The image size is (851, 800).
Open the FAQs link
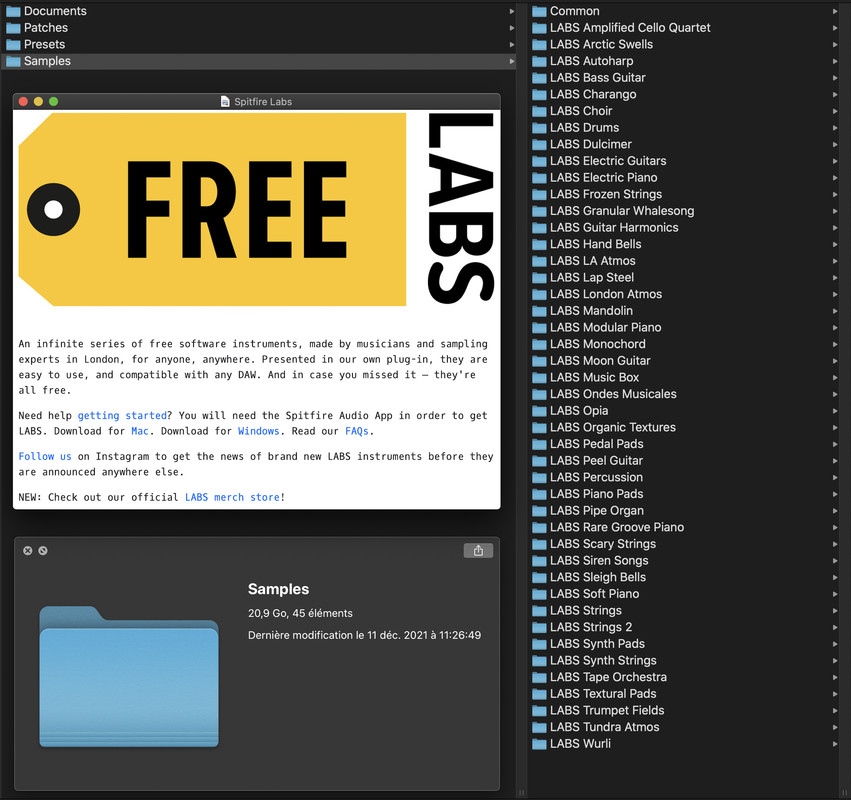coord(357,431)
